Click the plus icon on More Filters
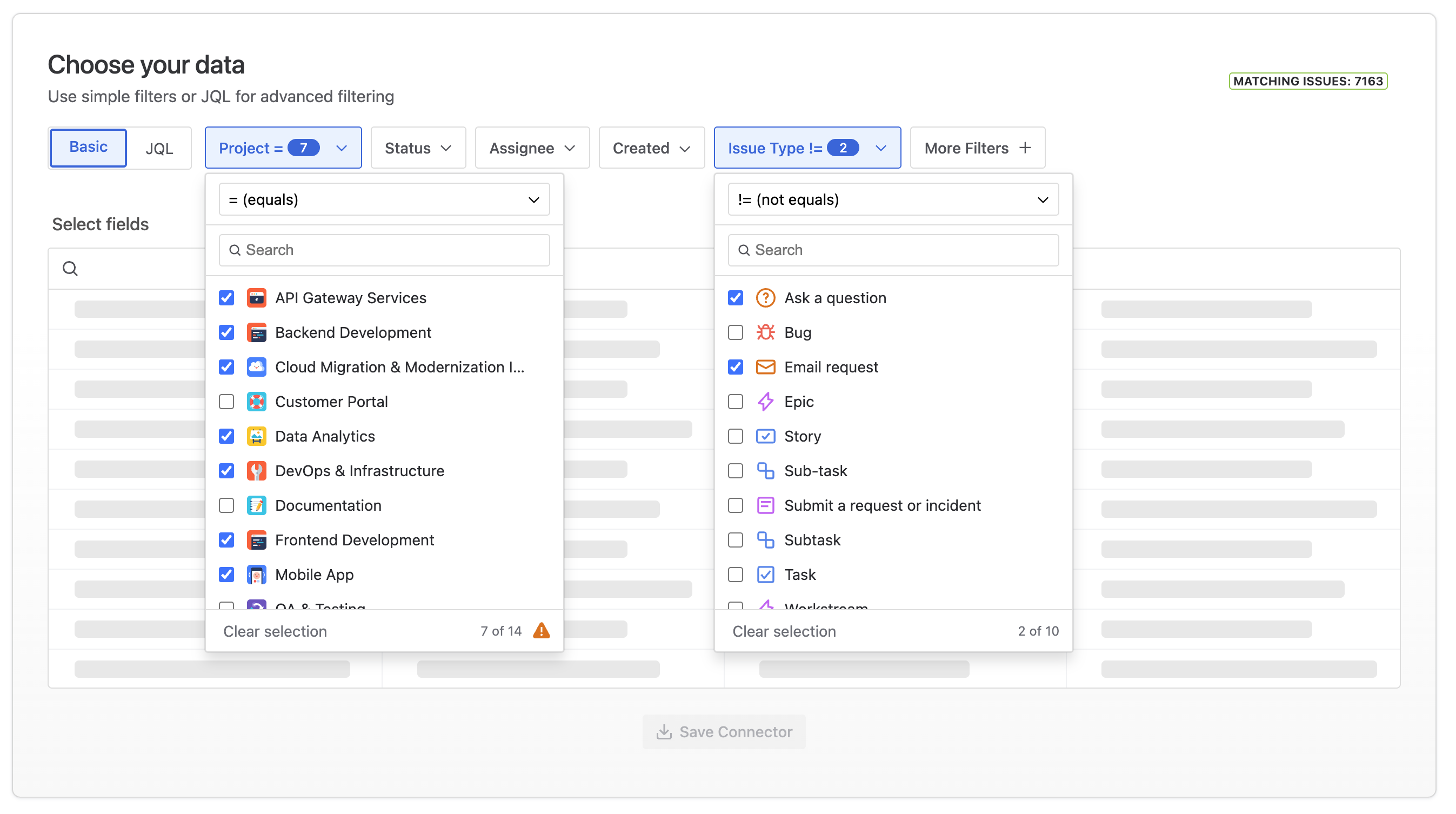The height and width of the screenshot is (814, 1456). coord(1025,148)
